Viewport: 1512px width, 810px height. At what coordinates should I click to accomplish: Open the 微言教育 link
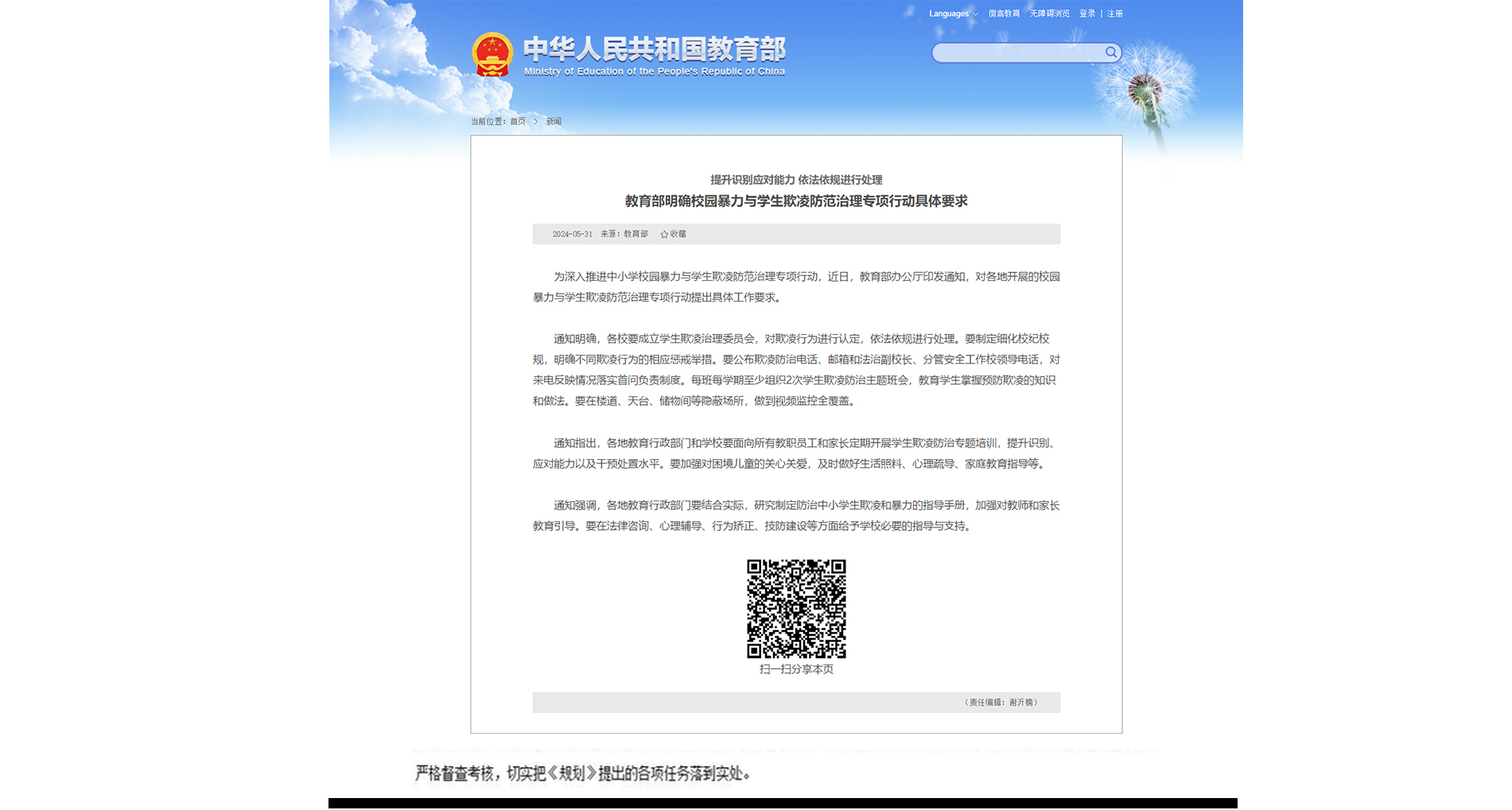tap(1004, 14)
